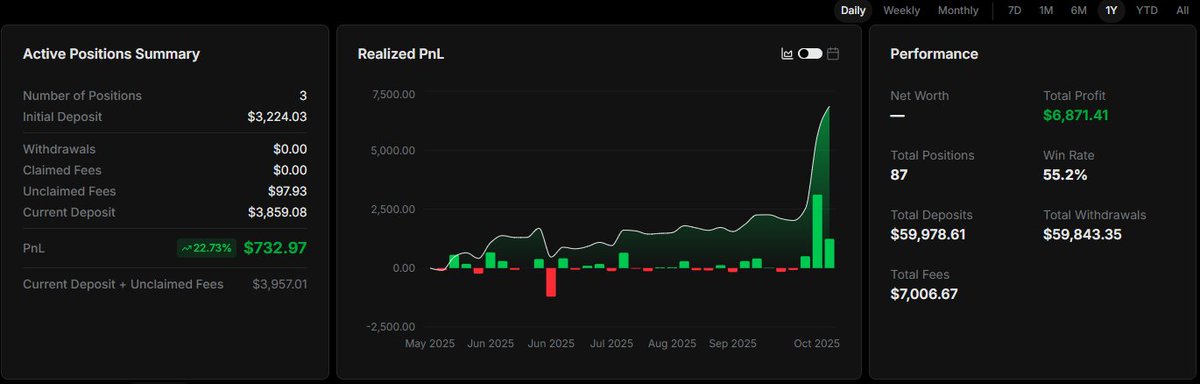The width and height of the screenshot is (1200, 384).
Task: Select the Daily interval tab
Action: pyautogui.click(x=853, y=10)
